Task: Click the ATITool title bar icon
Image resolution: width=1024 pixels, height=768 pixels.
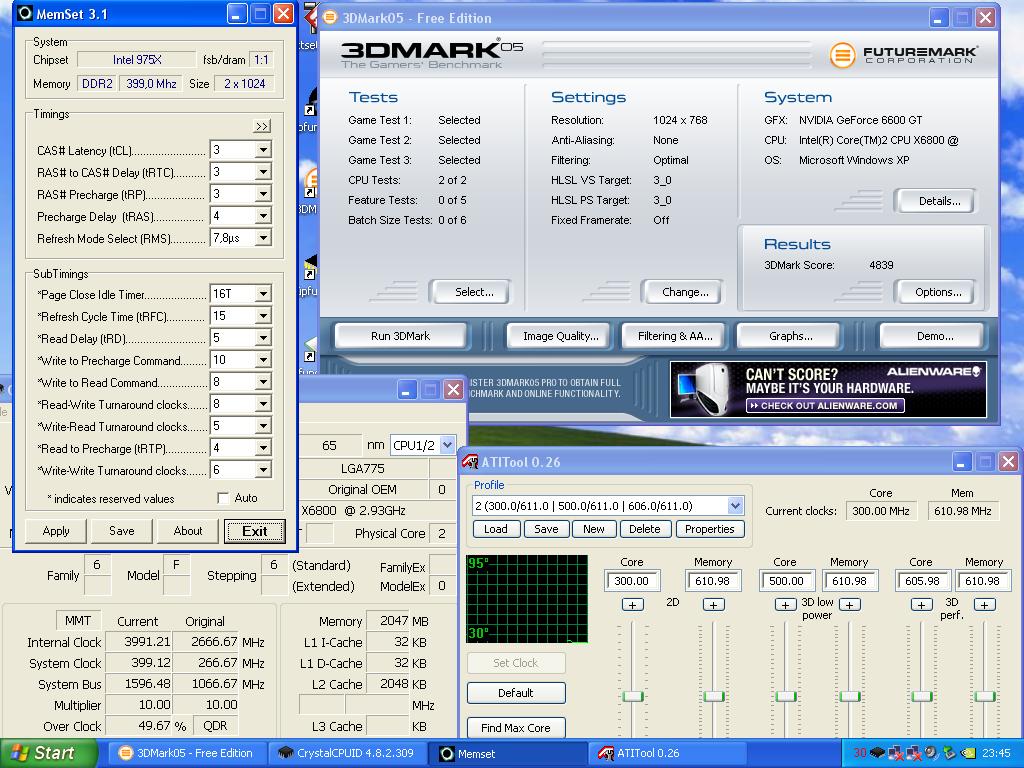Action: (470, 462)
